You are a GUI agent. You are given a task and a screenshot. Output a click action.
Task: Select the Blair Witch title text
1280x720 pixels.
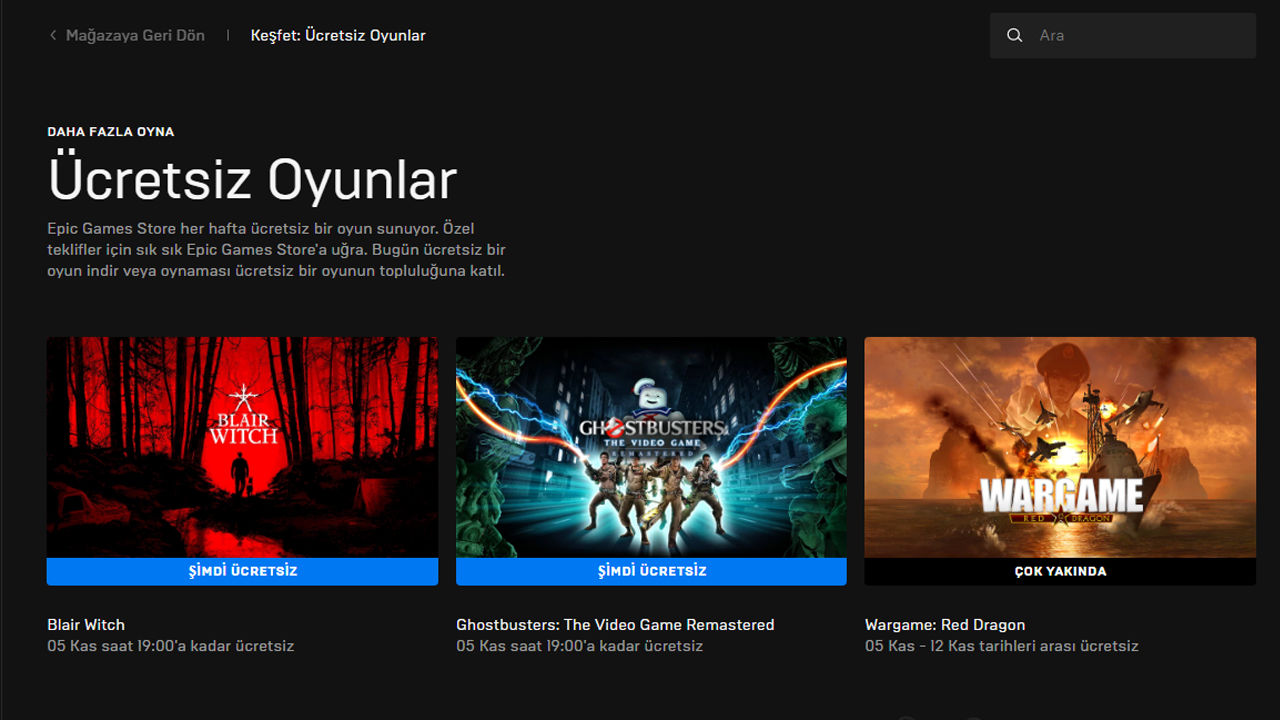pos(86,624)
